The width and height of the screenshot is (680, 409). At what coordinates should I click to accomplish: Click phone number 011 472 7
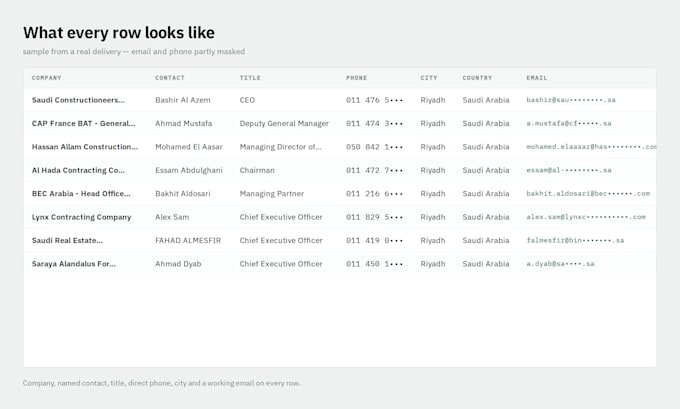(x=374, y=170)
